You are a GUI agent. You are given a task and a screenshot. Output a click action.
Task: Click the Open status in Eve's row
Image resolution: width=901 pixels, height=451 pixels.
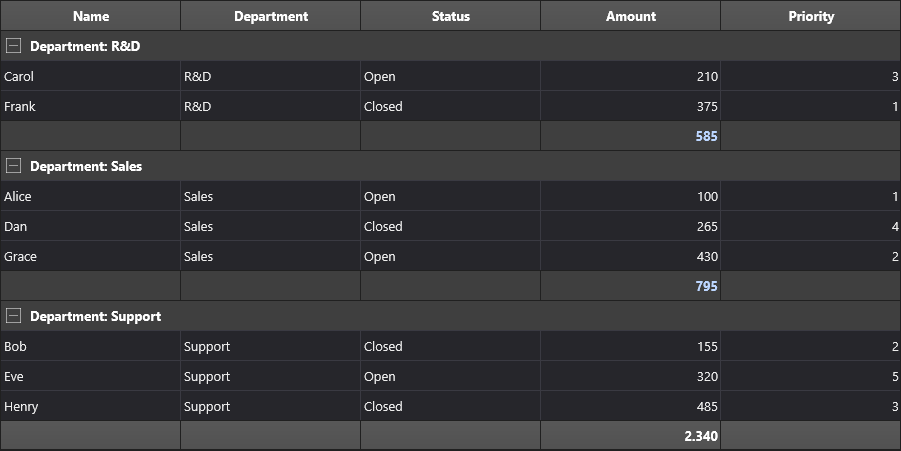(x=450, y=376)
